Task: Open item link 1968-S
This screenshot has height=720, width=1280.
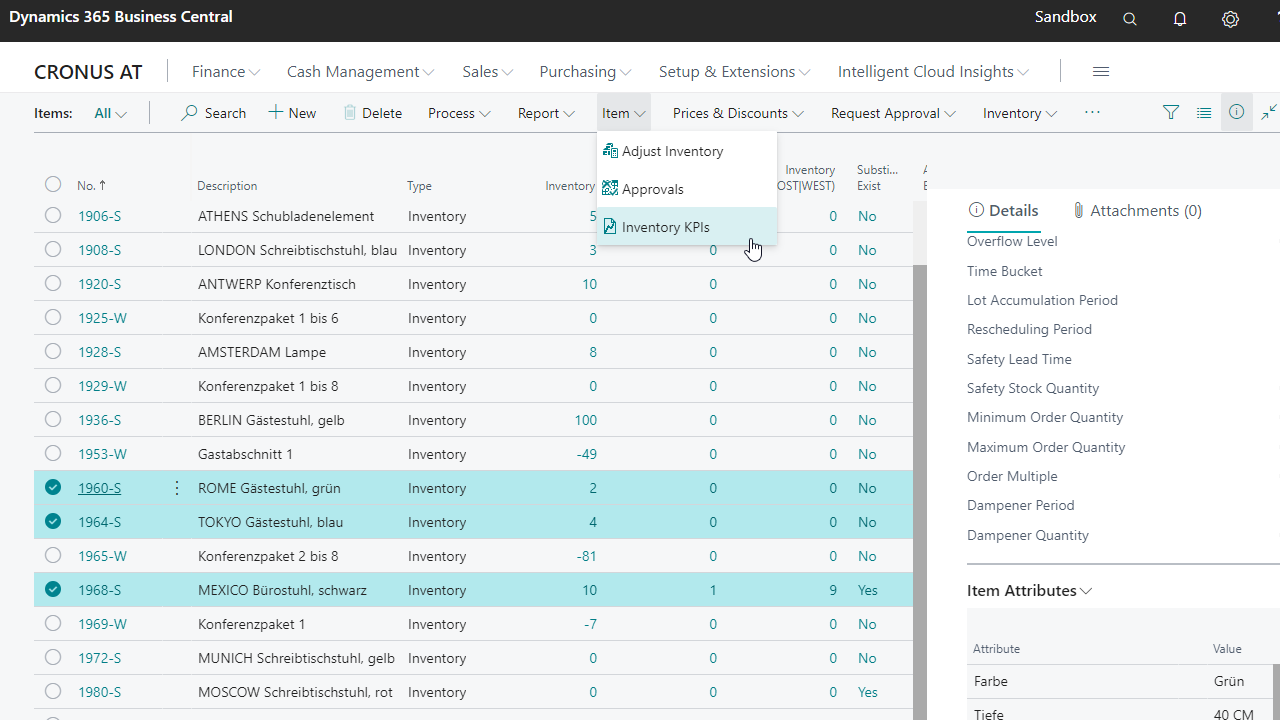Action: tap(100, 590)
